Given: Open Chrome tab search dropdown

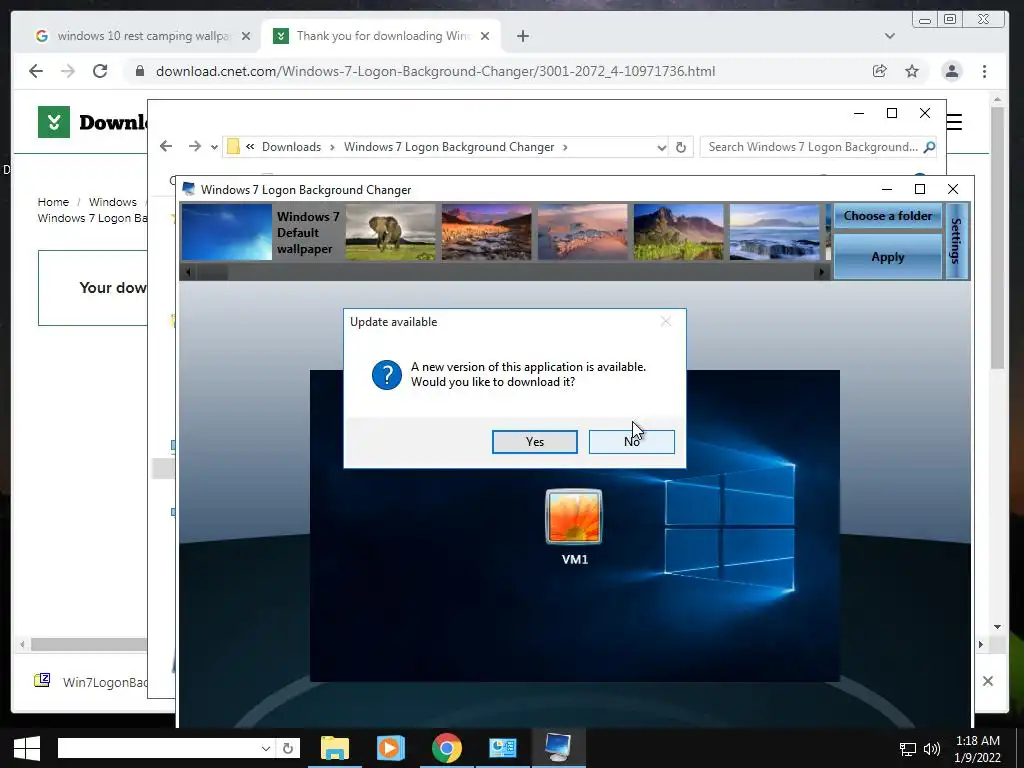Looking at the screenshot, I should point(889,36).
